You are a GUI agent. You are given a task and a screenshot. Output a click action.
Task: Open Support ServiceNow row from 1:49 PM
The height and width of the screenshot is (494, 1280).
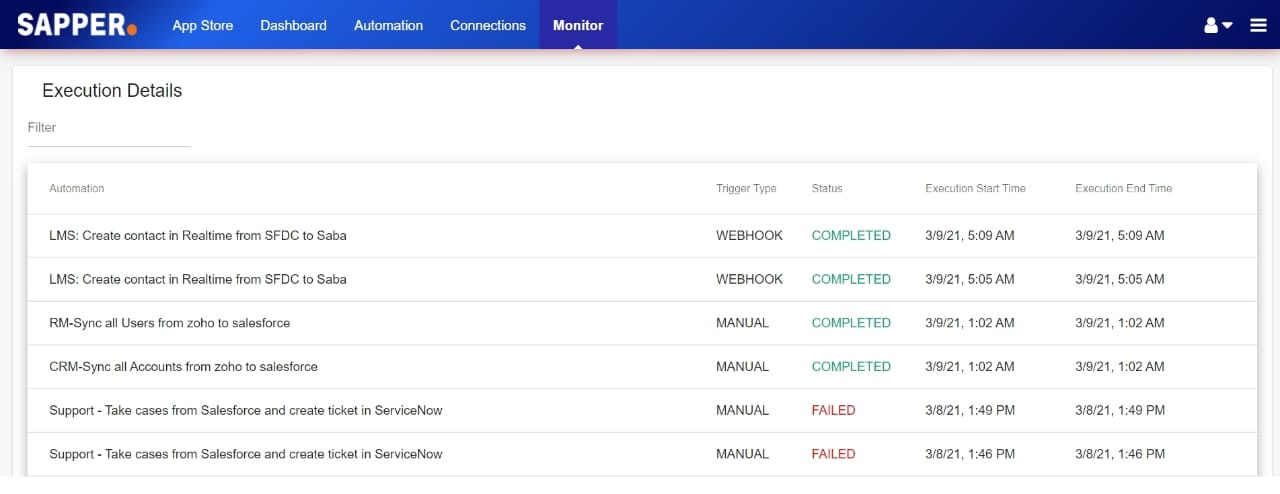coord(642,410)
